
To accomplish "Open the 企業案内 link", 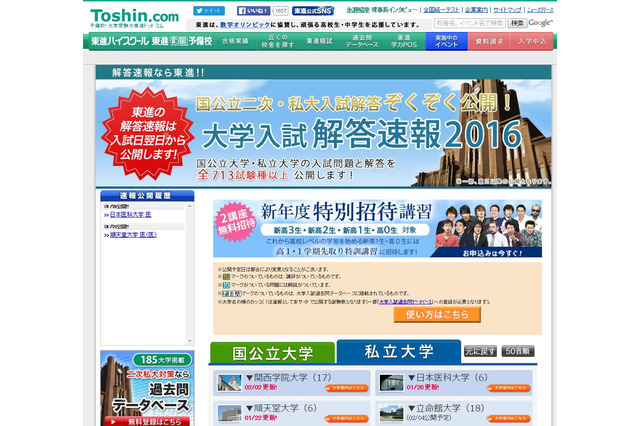I will 476,9.
